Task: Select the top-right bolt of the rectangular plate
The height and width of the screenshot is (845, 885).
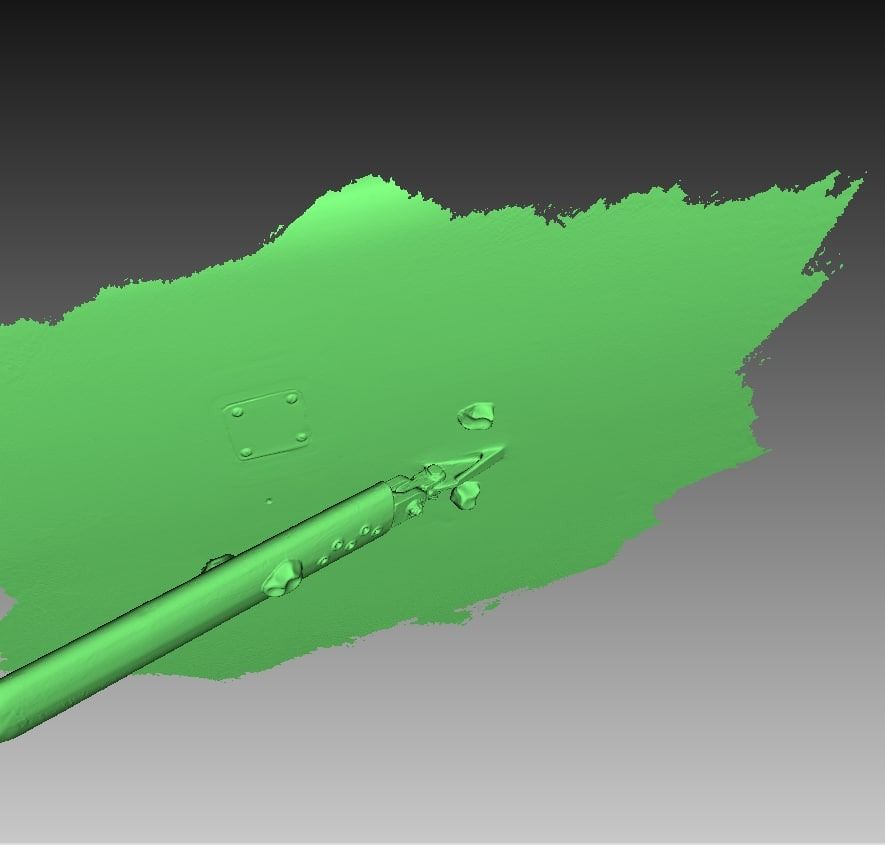Action: pos(291,398)
